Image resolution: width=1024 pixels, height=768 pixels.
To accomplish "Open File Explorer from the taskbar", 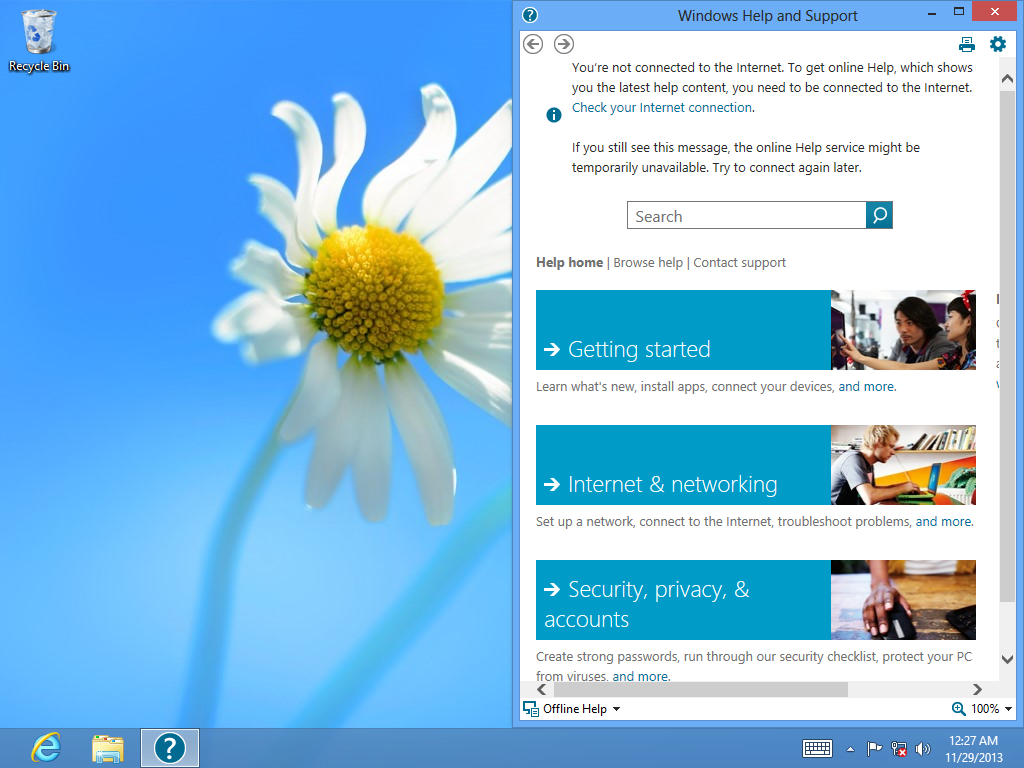I will (x=108, y=748).
